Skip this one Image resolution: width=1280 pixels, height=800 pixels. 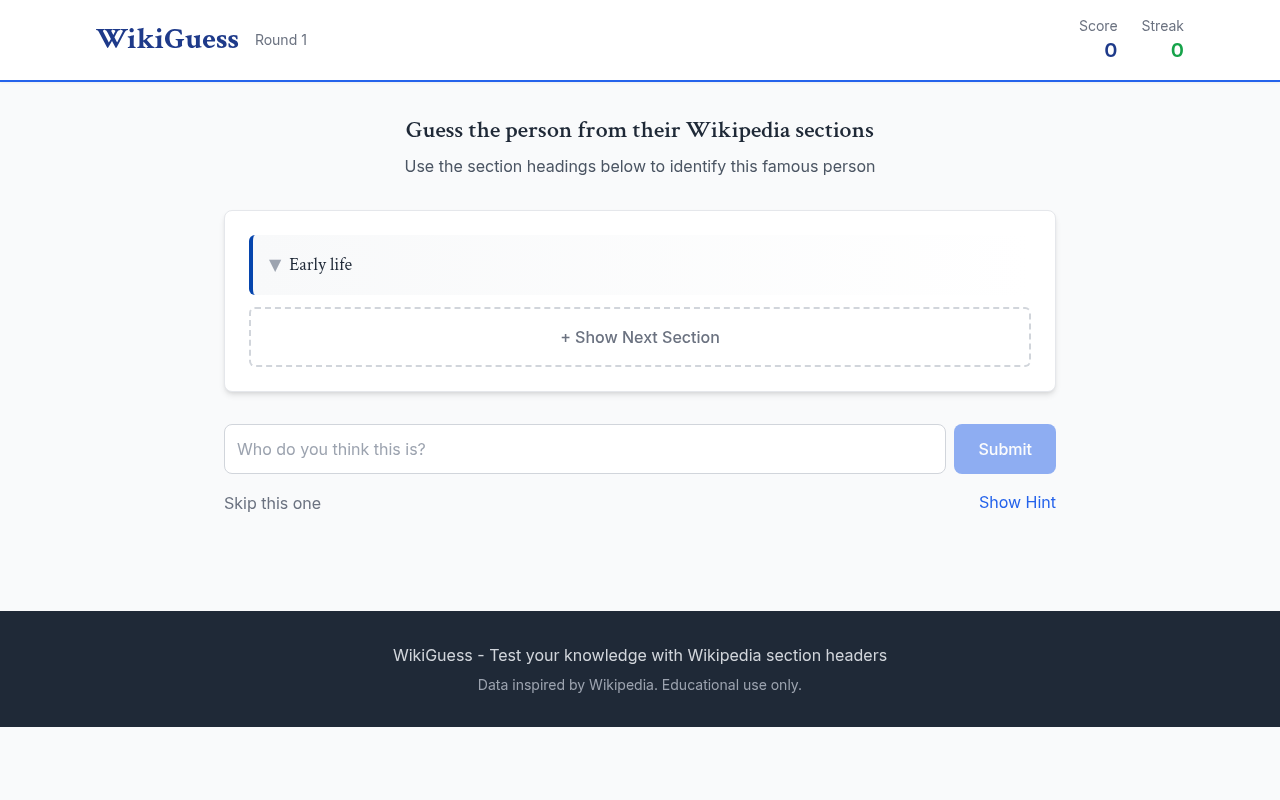pos(272,503)
